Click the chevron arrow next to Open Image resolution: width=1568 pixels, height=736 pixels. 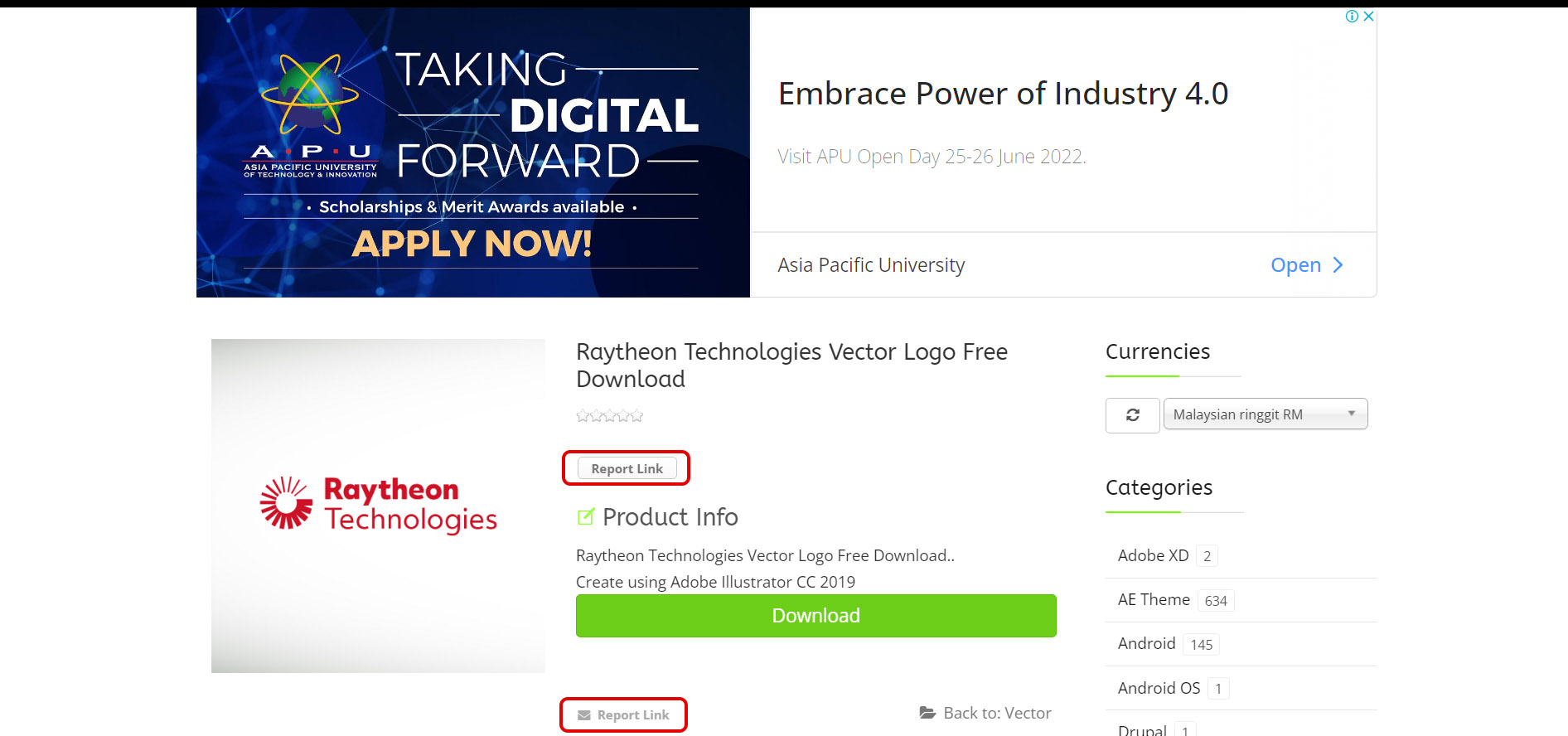[x=1338, y=265]
